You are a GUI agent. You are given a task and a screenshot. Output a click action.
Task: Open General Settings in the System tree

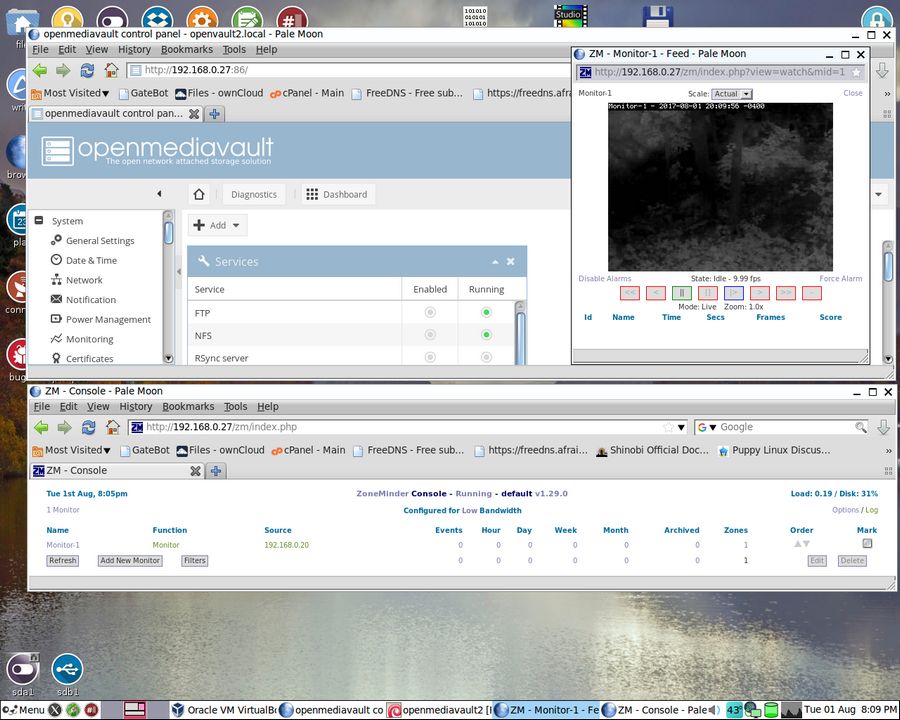tap(100, 241)
